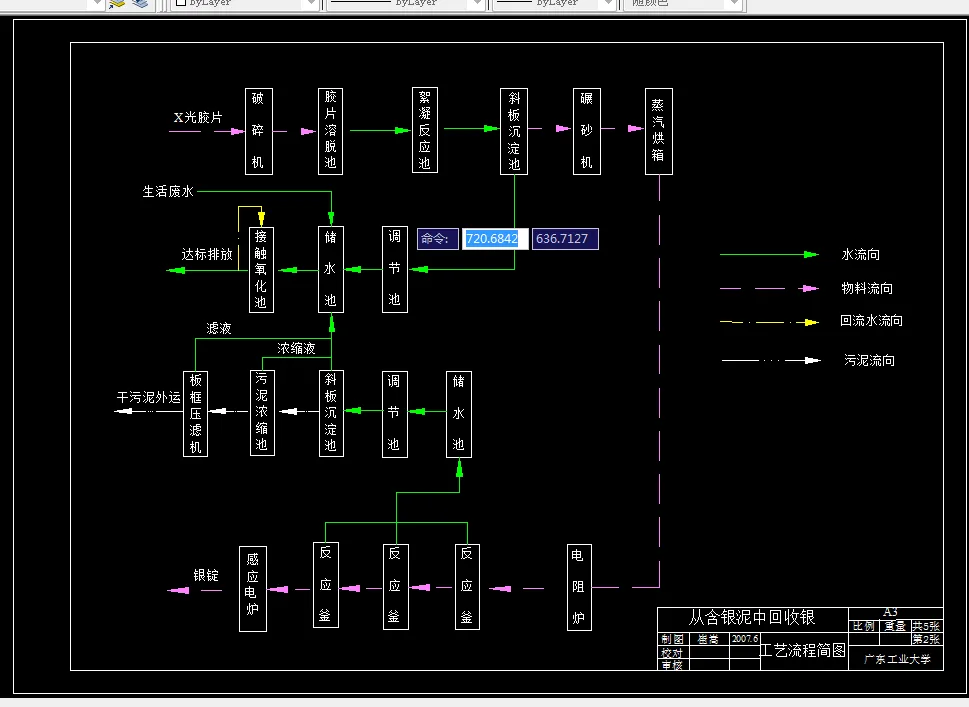This screenshot has height=707, width=969.
Task: Select the 斜板沉淀池 box beside 碾砂机
Action: (x=514, y=131)
